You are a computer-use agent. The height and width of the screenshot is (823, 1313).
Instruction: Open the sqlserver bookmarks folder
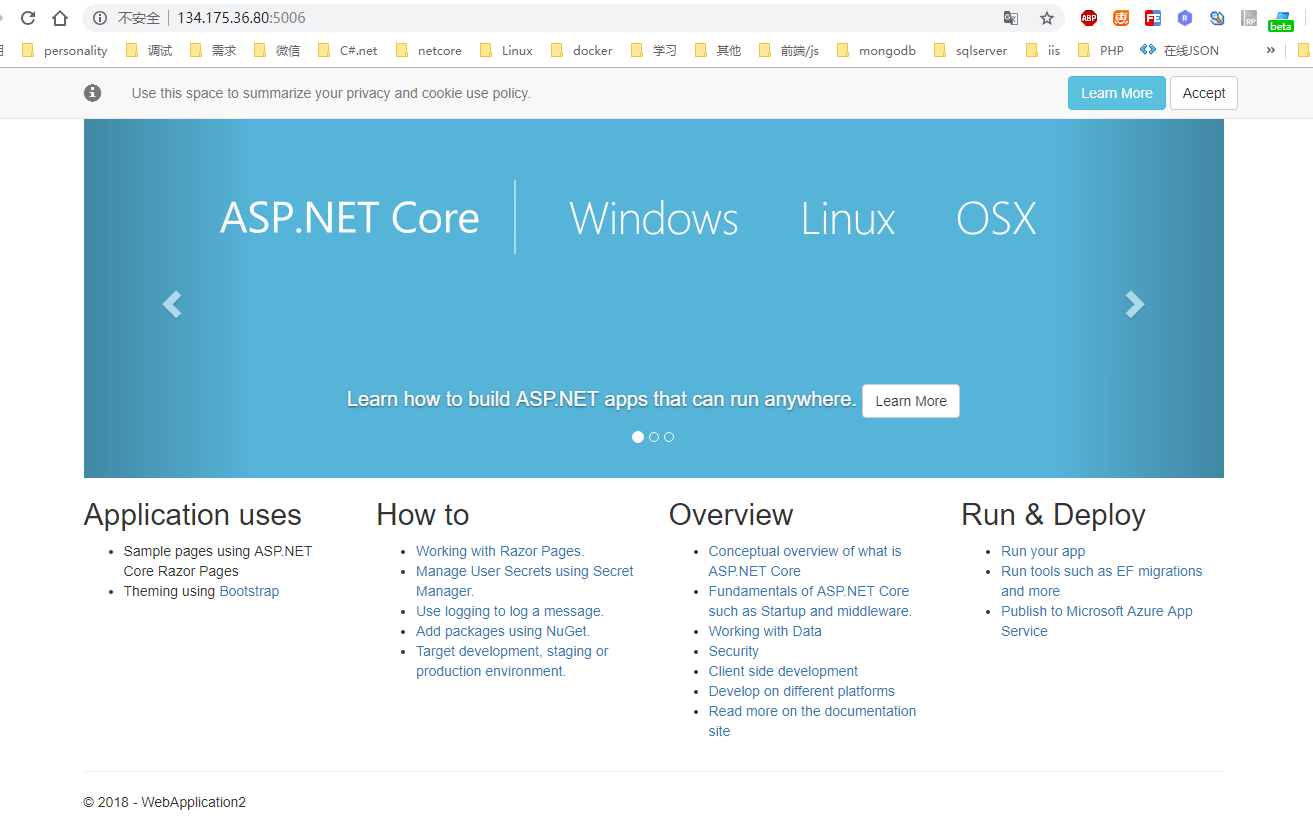970,50
